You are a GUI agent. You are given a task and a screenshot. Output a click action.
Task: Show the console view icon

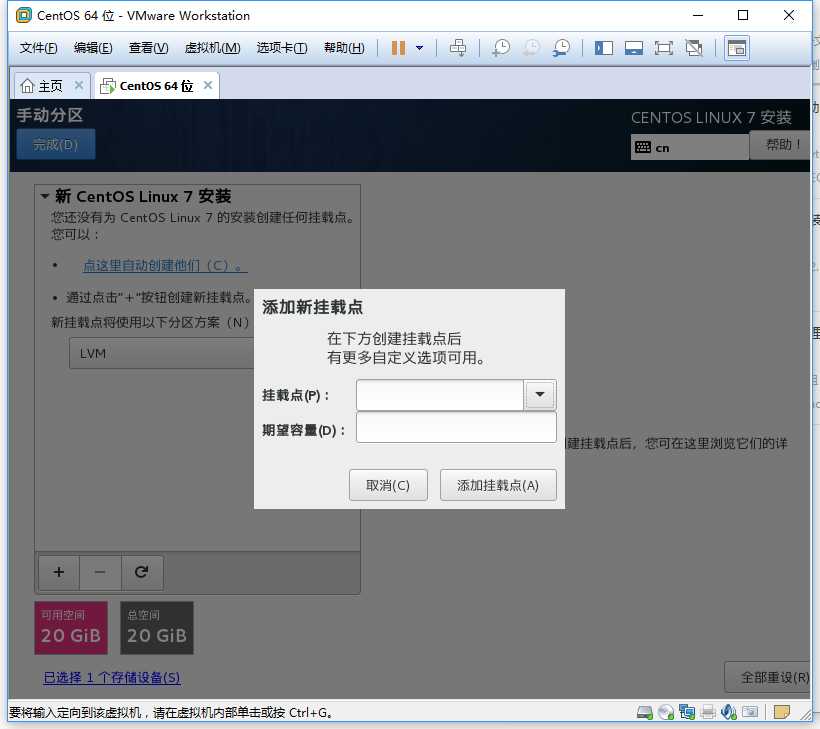[x=737, y=49]
